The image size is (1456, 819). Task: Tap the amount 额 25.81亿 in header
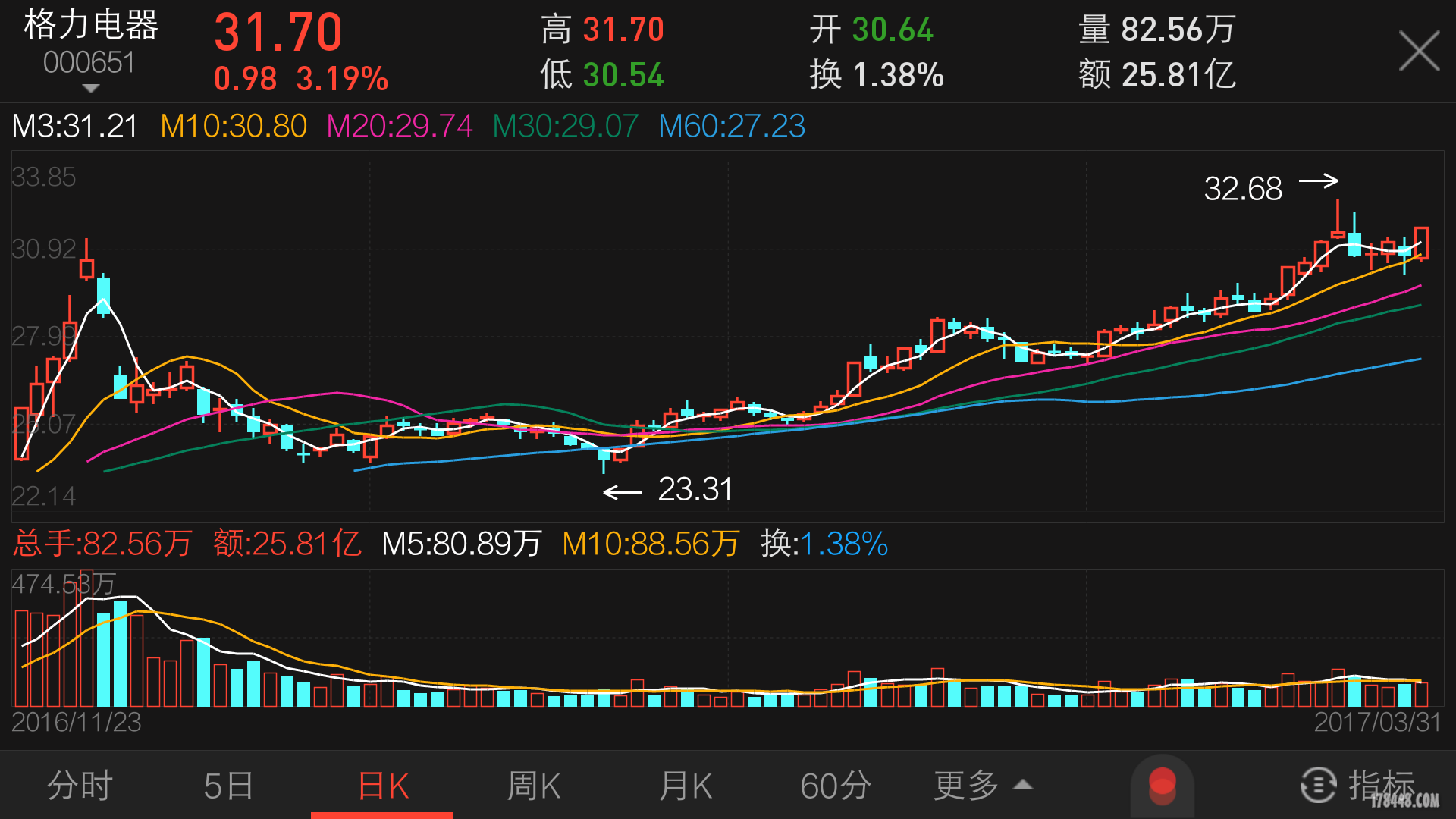point(1157,75)
